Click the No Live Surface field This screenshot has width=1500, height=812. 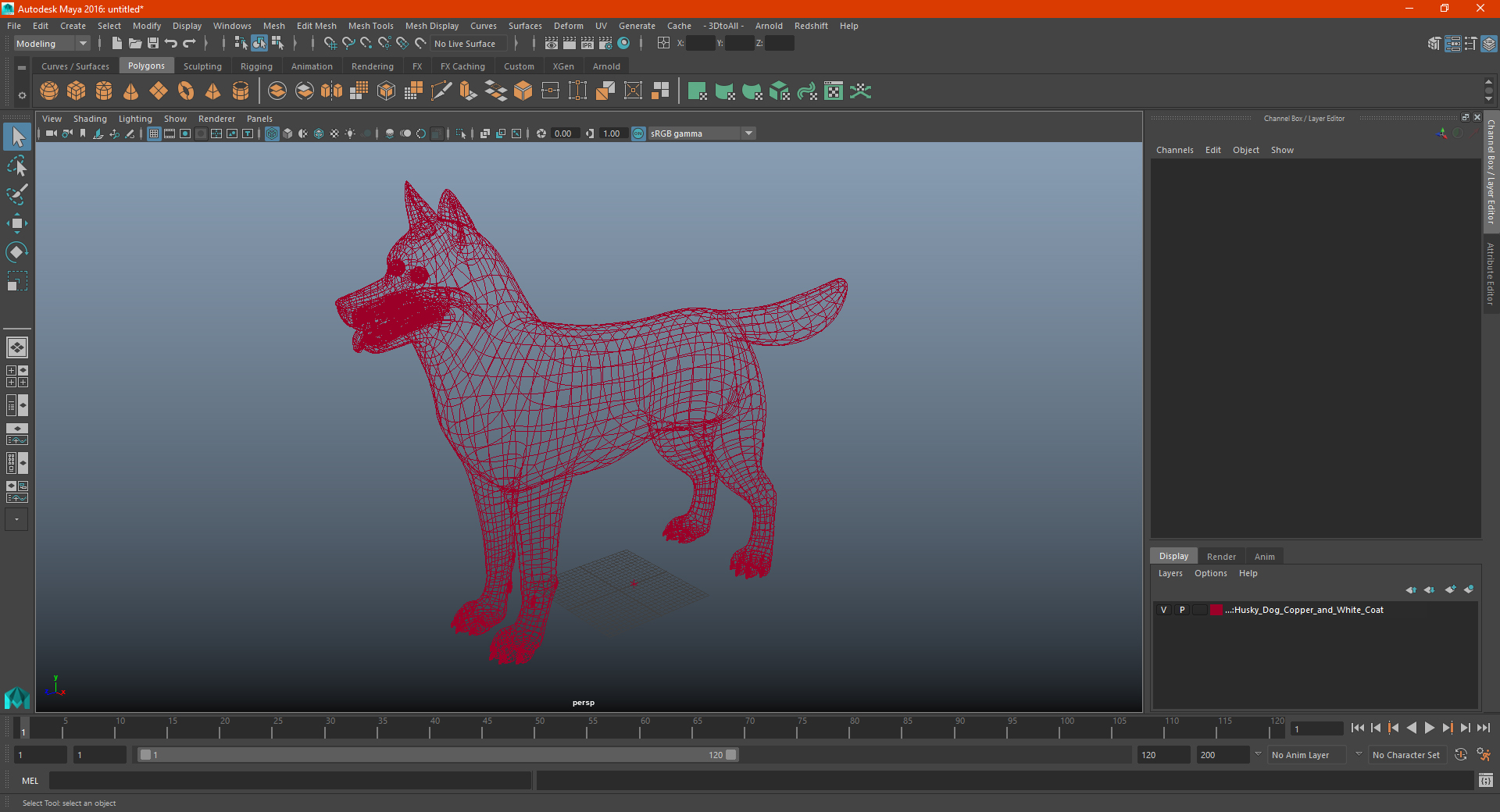(x=470, y=44)
